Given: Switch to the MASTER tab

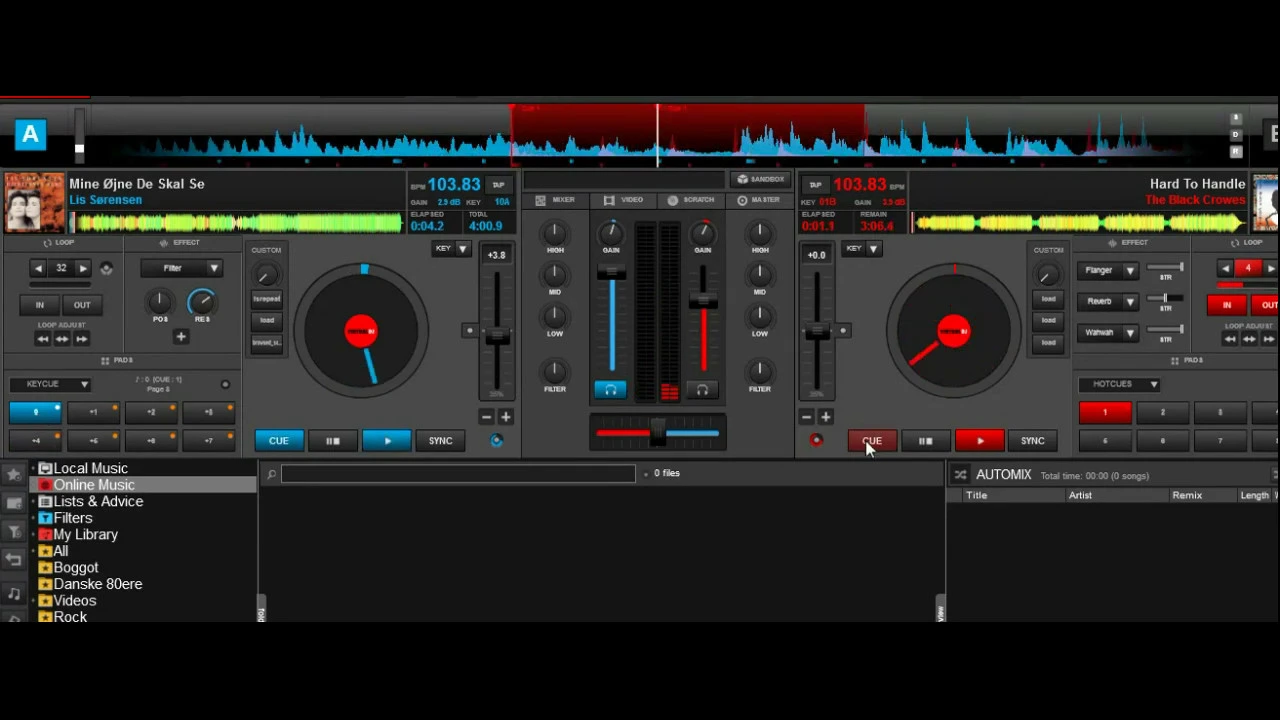Looking at the screenshot, I should 758,200.
